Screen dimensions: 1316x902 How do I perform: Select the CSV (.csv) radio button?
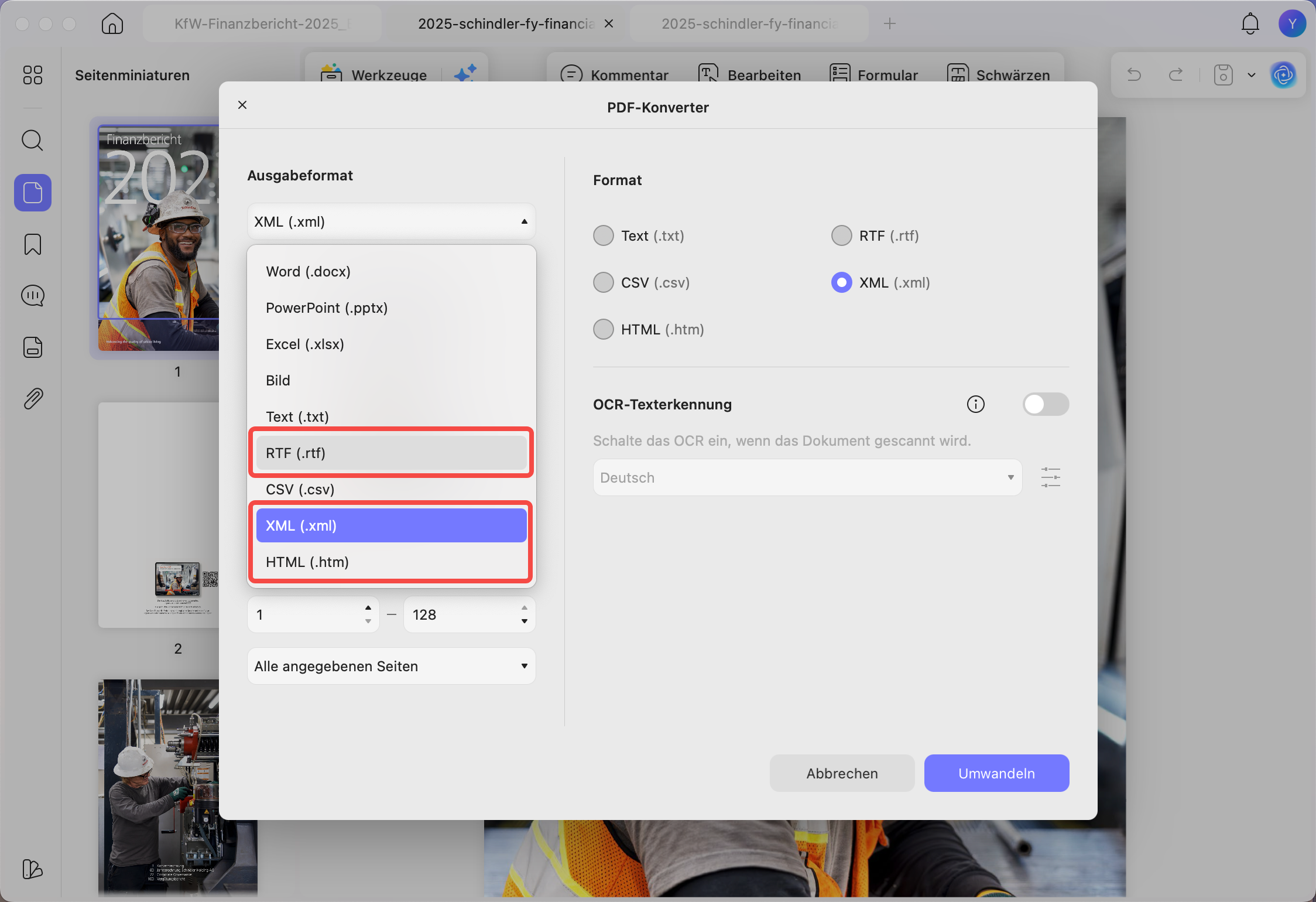tap(604, 282)
